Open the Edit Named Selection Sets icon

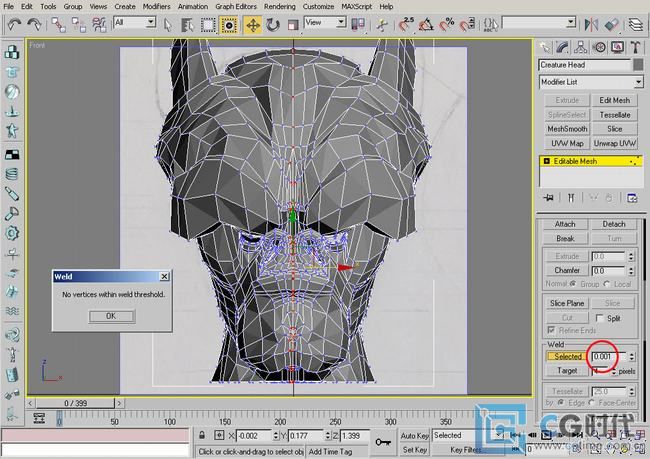click(490, 25)
